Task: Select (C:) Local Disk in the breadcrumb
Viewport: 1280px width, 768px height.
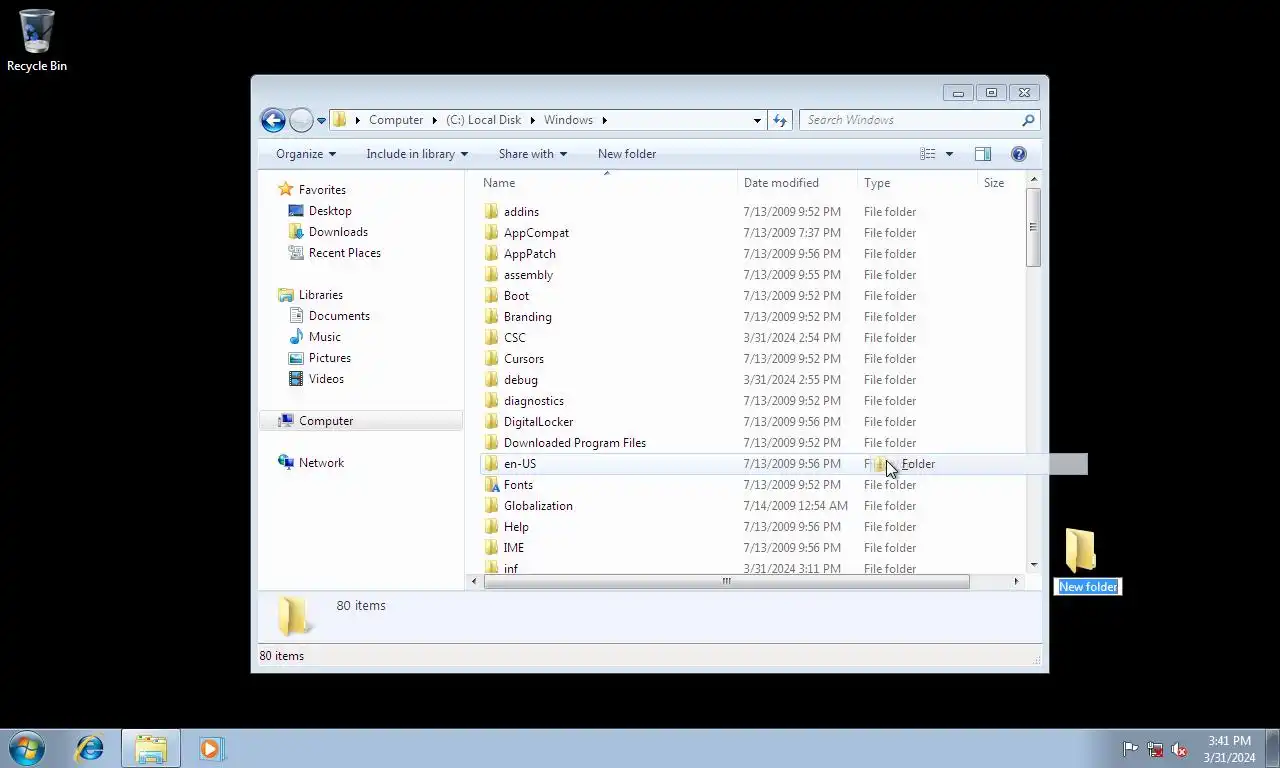Action: coord(484,120)
